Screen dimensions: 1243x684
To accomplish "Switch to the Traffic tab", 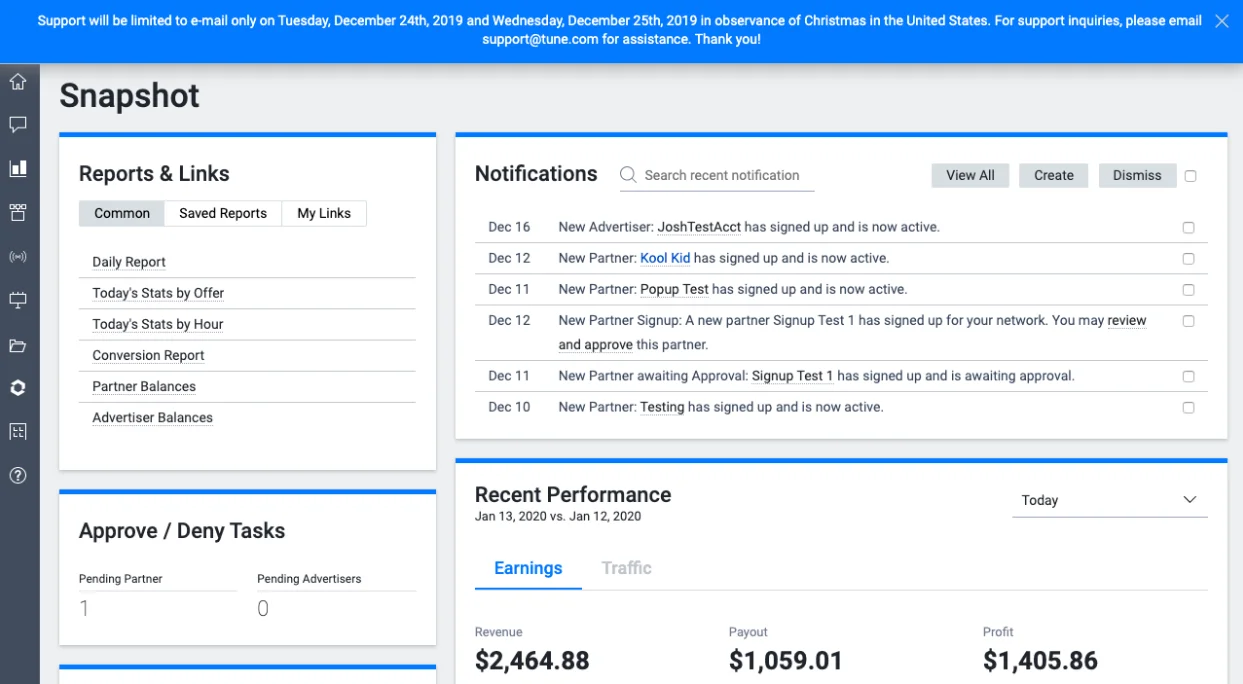I will pos(626,568).
